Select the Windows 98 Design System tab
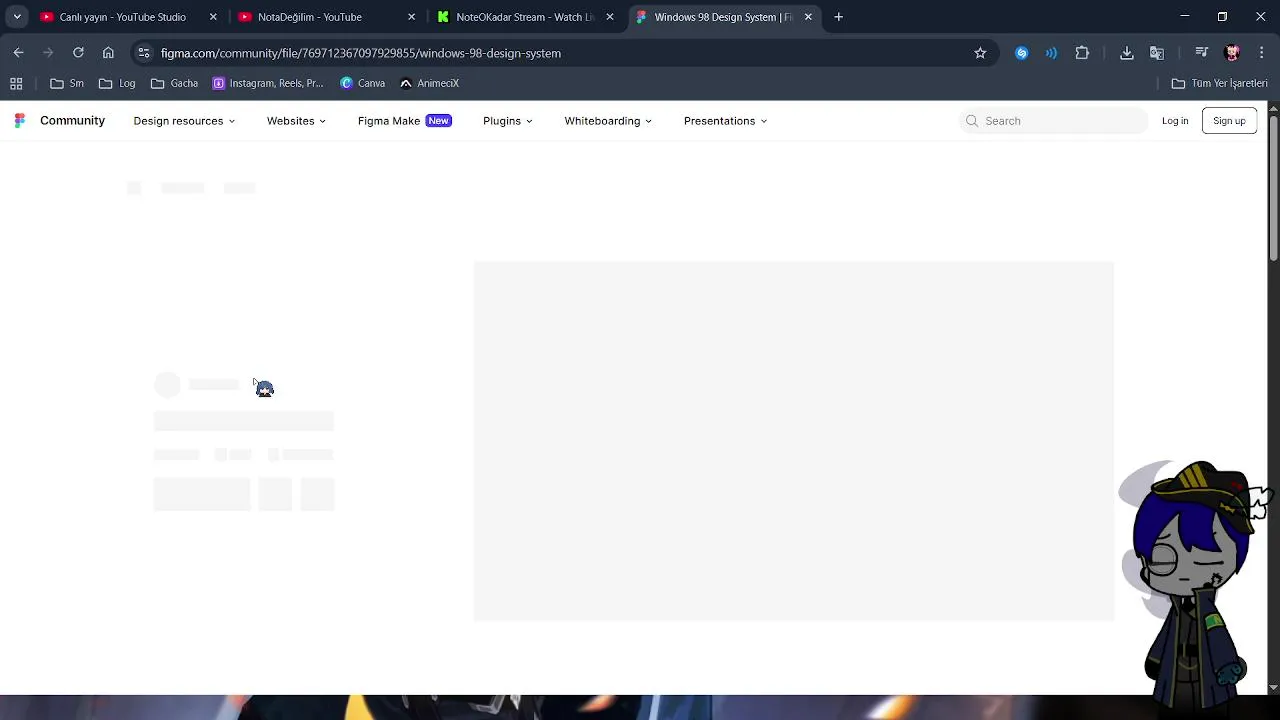The width and height of the screenshot is (1280, 720). [x=723, y=17]
